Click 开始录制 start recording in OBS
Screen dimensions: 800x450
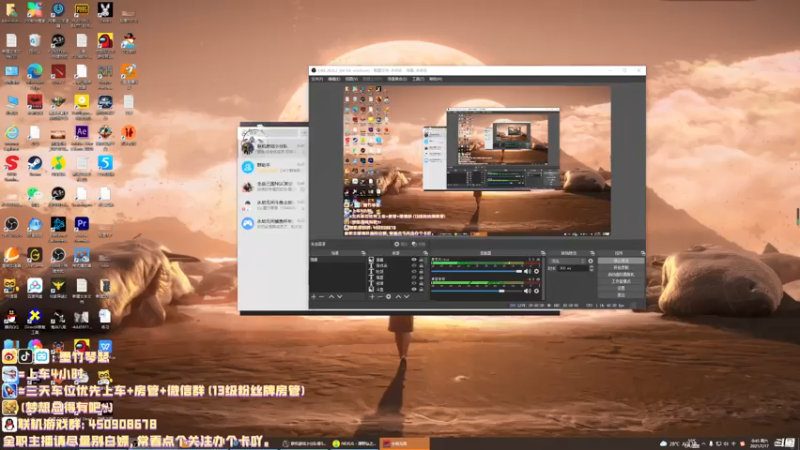[621, 267]
